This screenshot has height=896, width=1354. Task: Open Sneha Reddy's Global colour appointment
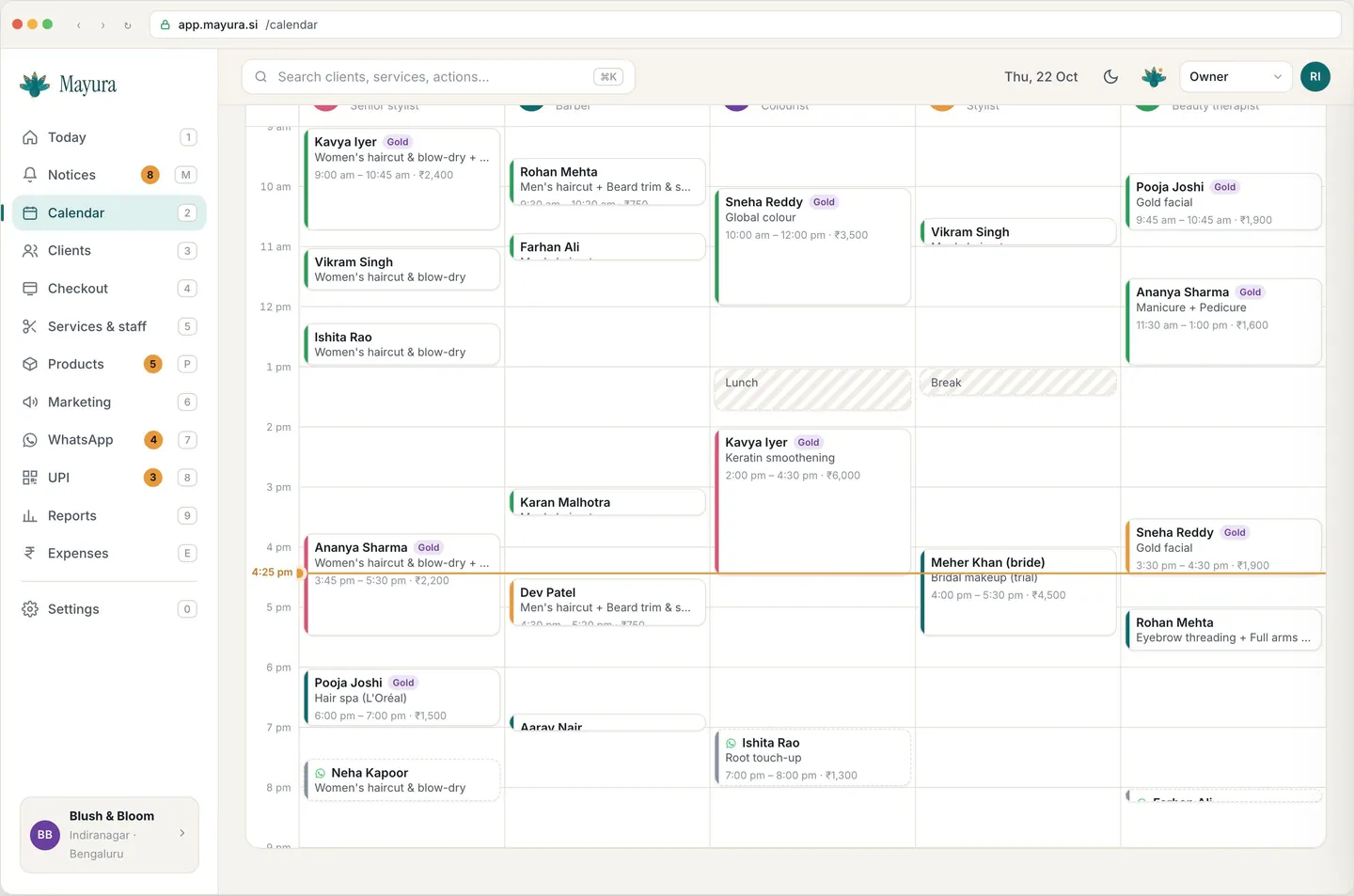pyautogui.click(x=813, y=246)
